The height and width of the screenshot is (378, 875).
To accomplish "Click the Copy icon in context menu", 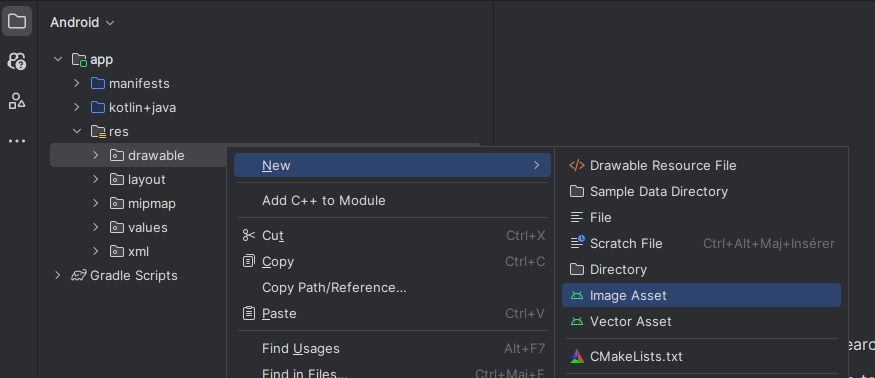I will tap(249, 261).
